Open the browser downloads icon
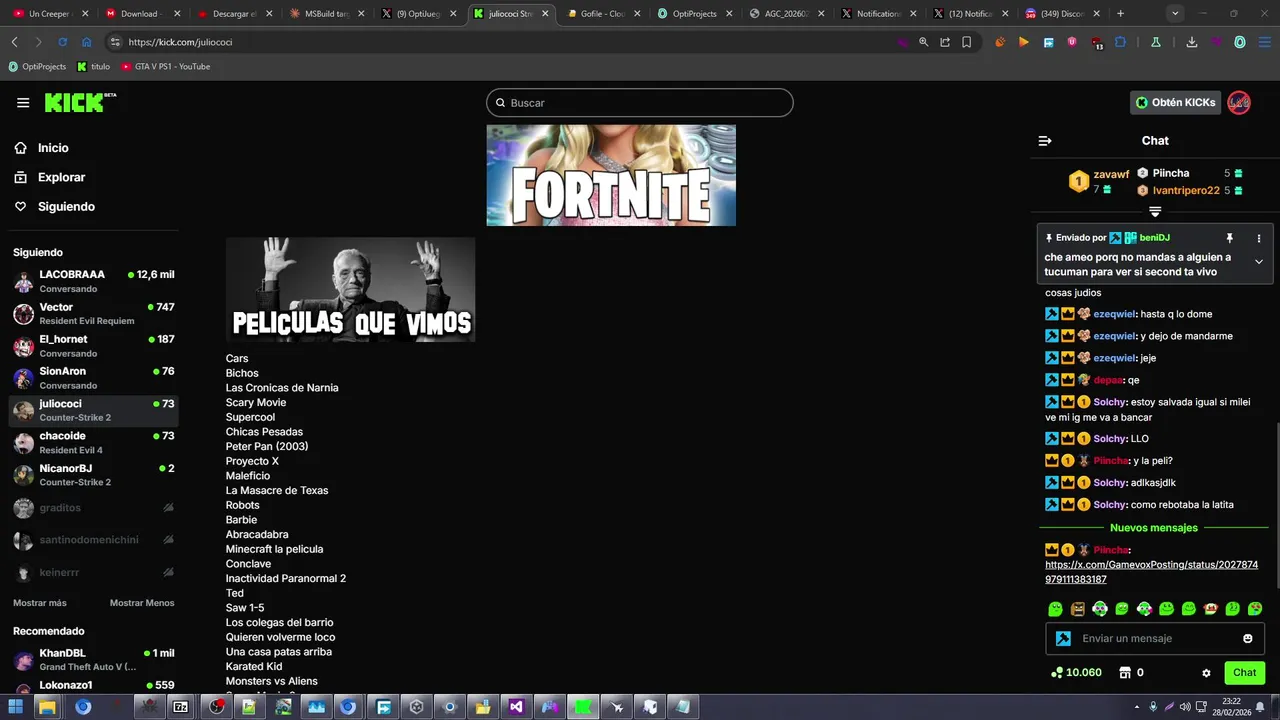The image size is (1280, 720). (x=1192, y=42)
